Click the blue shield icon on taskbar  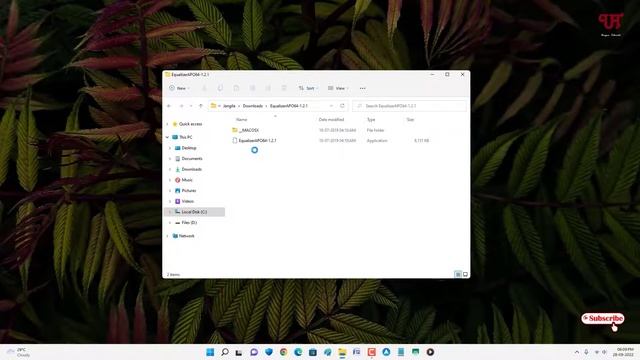pyautogui.click(x=269, y=352)
